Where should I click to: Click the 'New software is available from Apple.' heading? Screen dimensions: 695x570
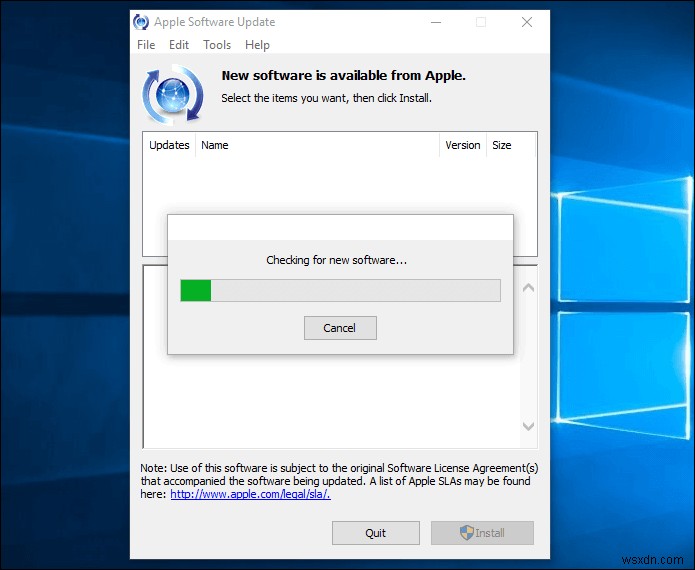click(344, 76)
